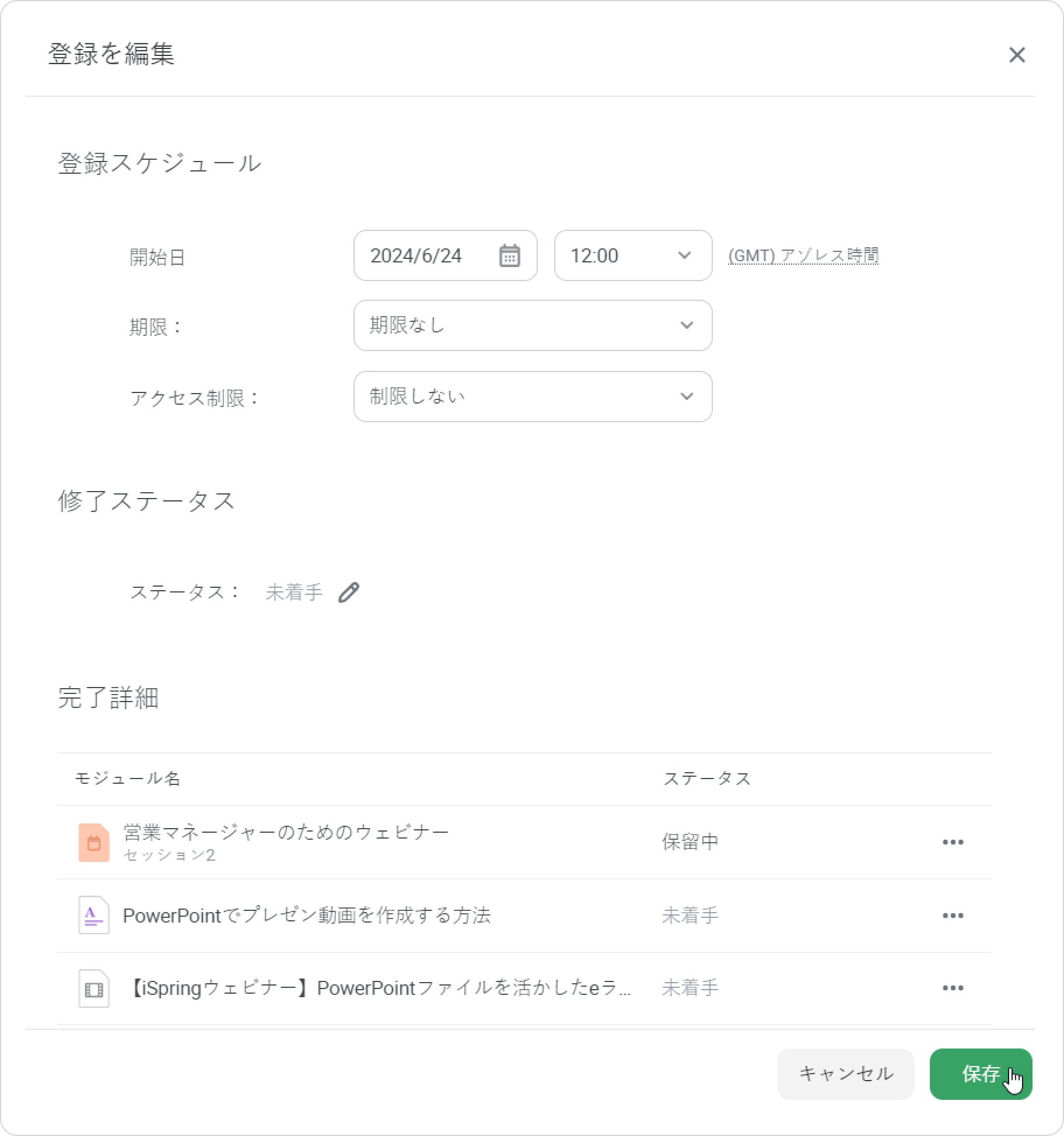Open more options for PowerPointでプレゼン動画 row
This screenshot has width=1064, height=1136.
[953, 916]
